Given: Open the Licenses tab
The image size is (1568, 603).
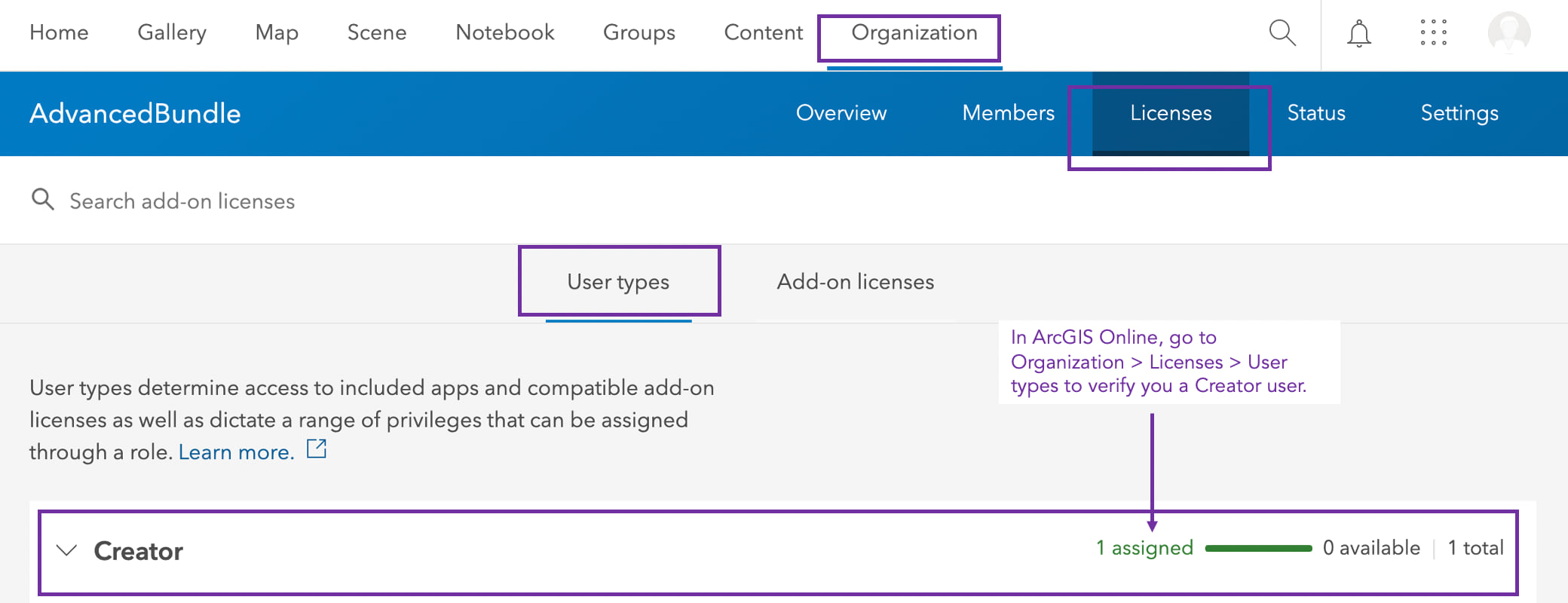Looking at the screenshot, I should tap(1170, 113).
